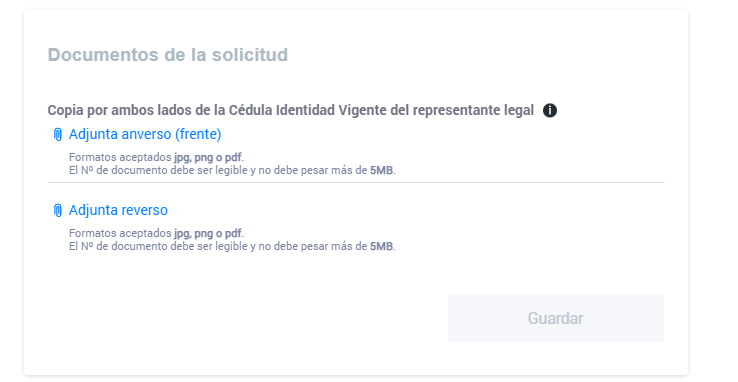Click the Documentos de la solicitud heading
This screenshot has width=738, height=382.
point(168,55)
